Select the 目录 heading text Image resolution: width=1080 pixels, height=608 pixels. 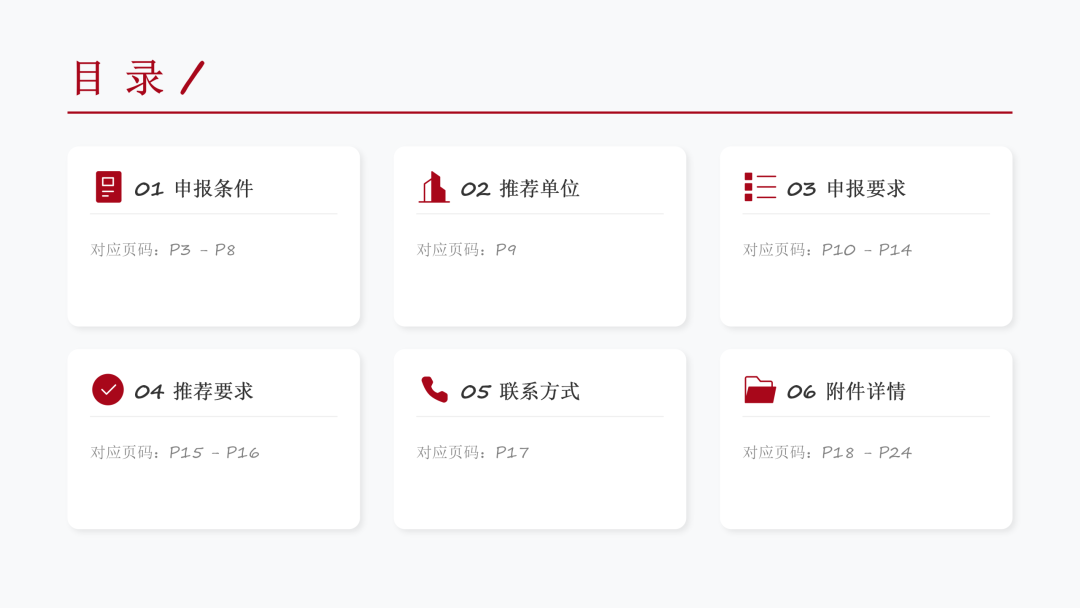tap(118, 78)
